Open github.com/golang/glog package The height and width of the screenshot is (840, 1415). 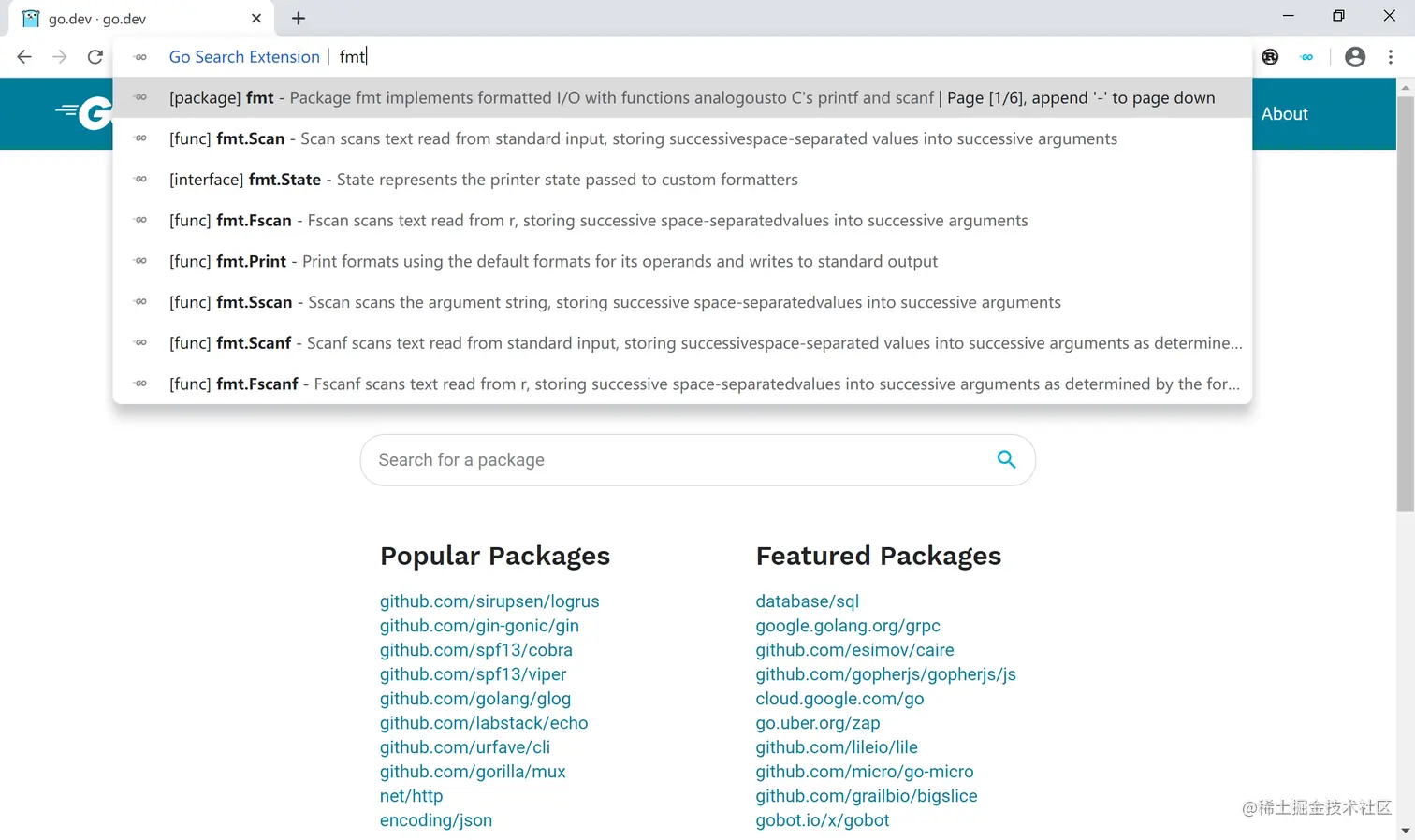475,699
